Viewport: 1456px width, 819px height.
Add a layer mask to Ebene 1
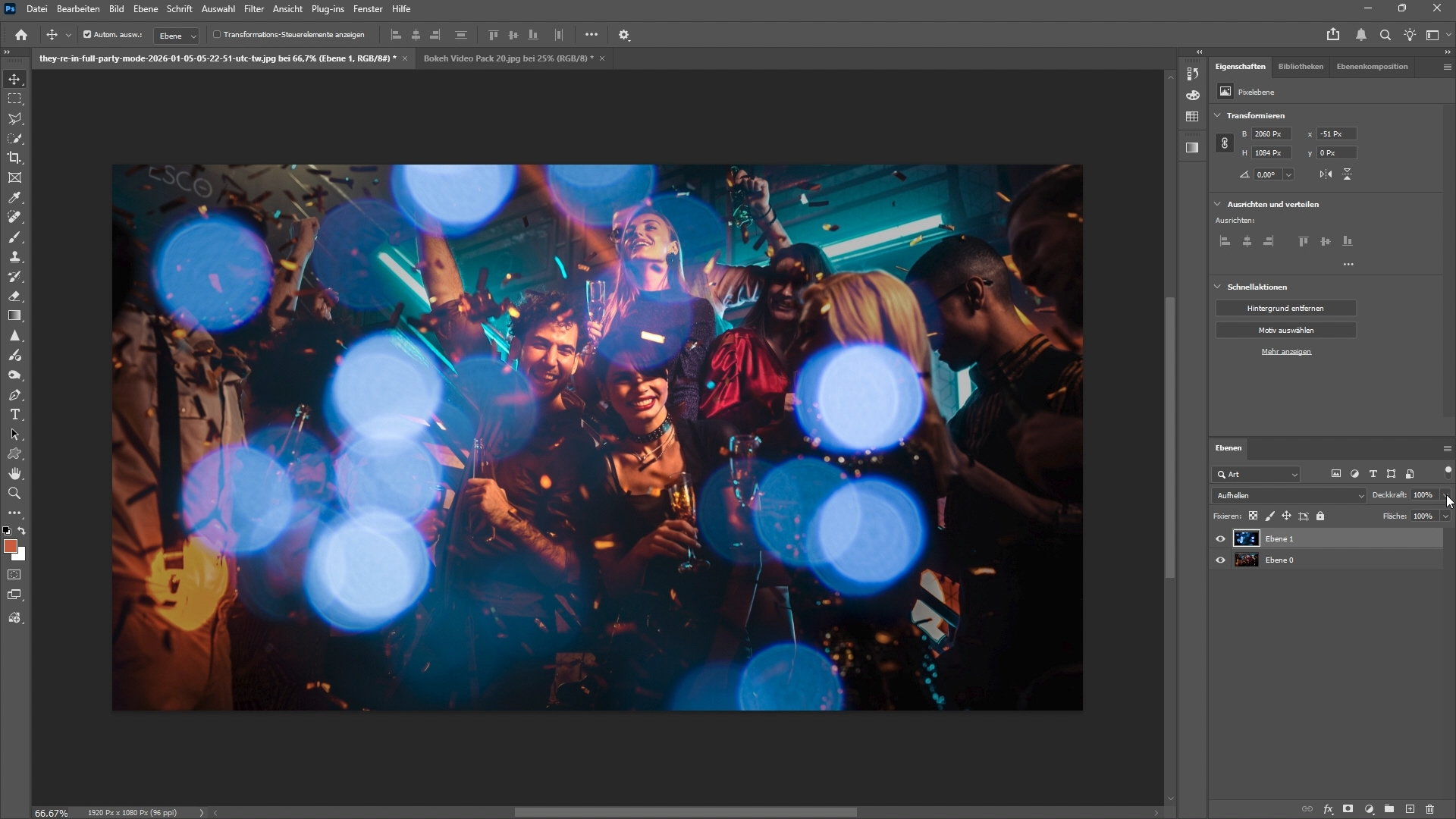[x=1348, y=809]
